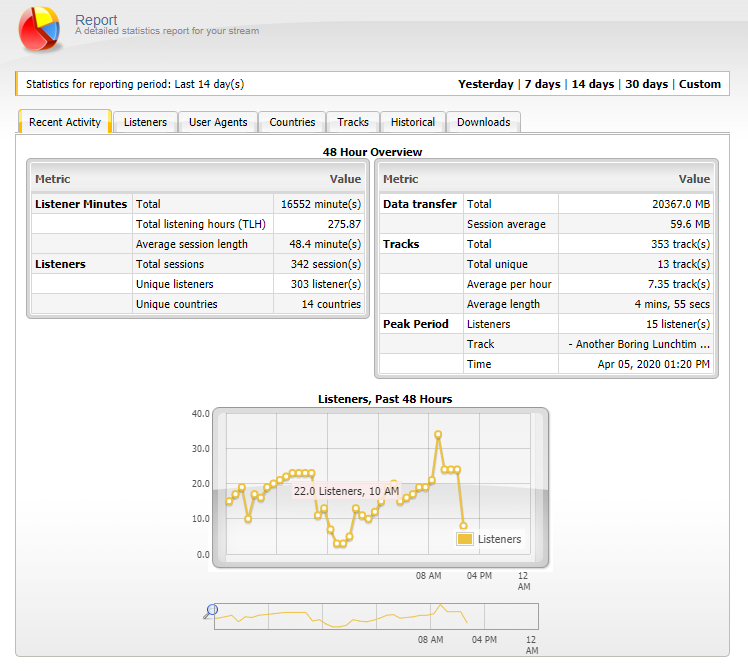The height and width of the screenshot is (671, 748).
Task: Set reporting period to 7 days
Action: [x=542, y=84]
